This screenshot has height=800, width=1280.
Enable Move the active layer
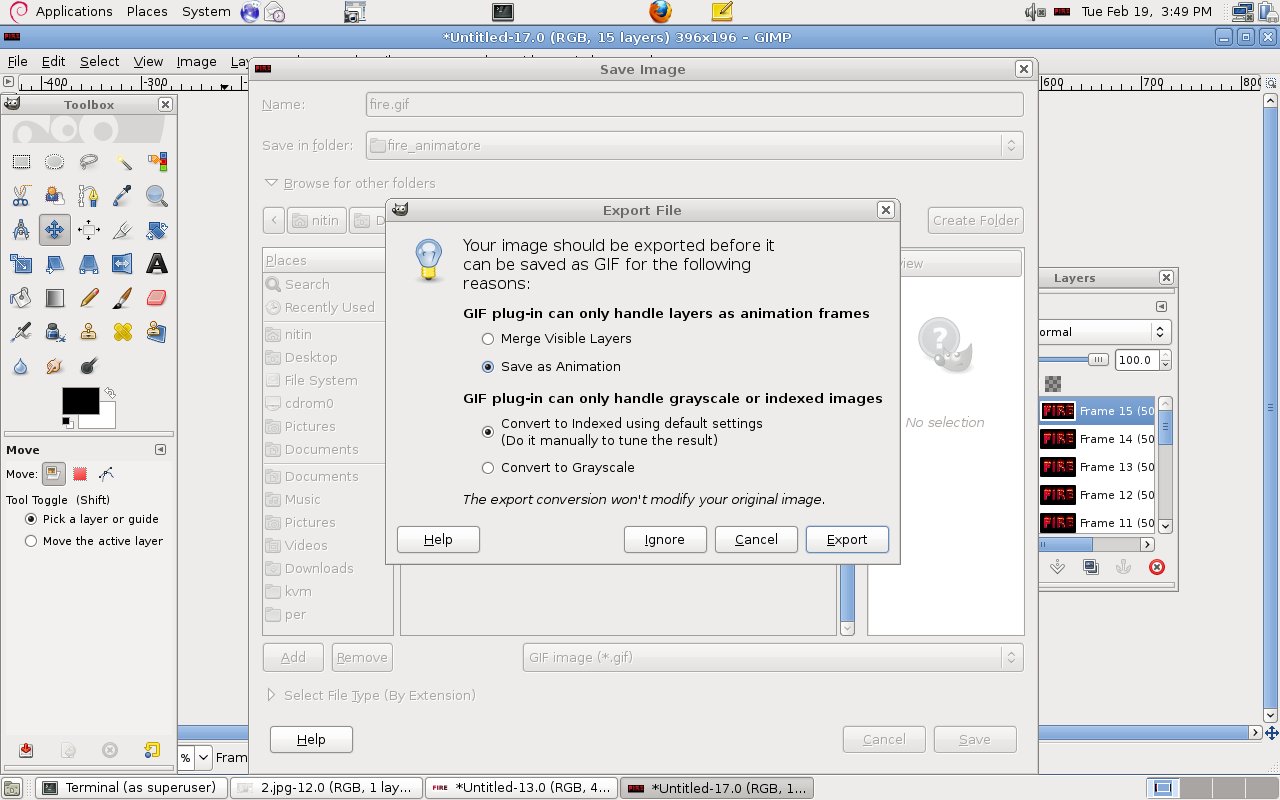(31, 541)
